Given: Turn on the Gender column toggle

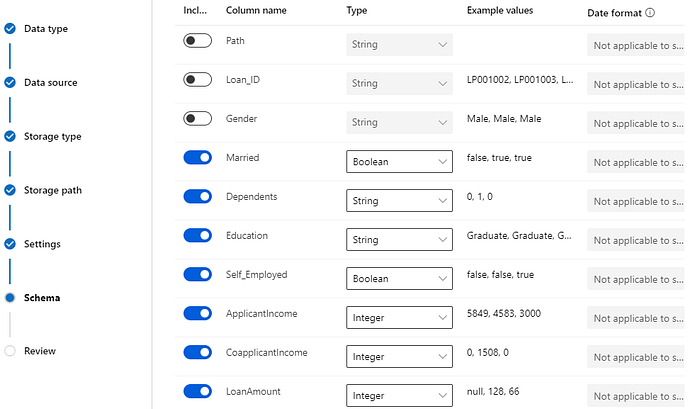Looking at the screenshot, I should click(x=198, y=119).
